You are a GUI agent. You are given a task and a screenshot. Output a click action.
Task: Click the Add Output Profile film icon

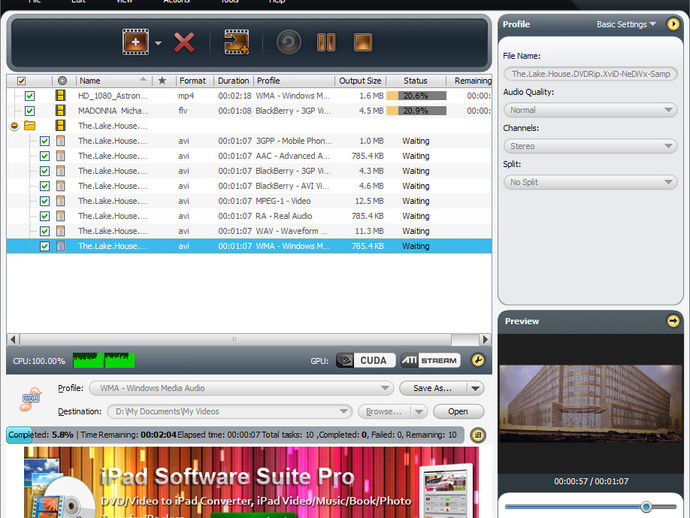click(x=236, y=42)
